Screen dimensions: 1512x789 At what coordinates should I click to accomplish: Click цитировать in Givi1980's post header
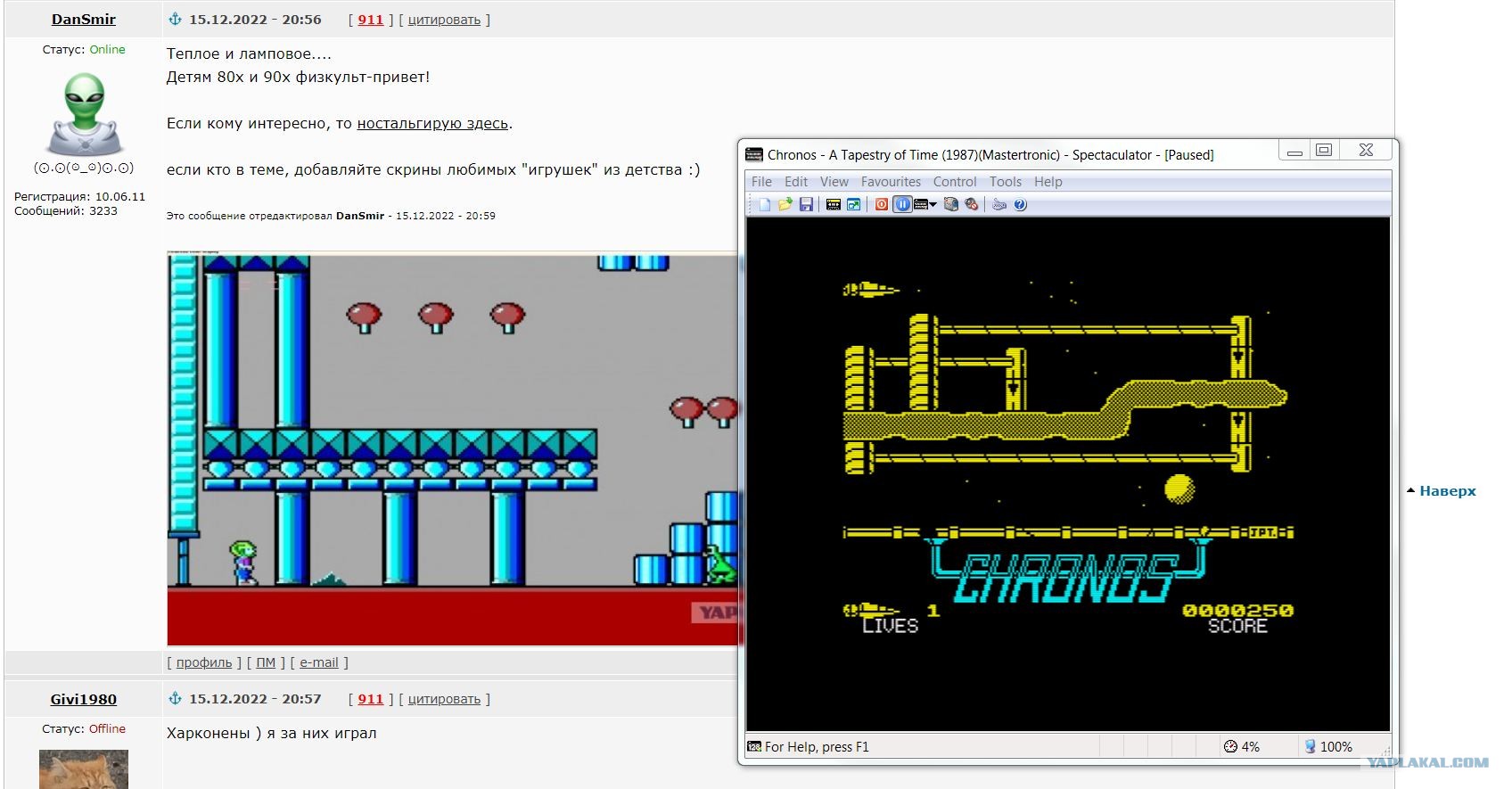(444, 699)
